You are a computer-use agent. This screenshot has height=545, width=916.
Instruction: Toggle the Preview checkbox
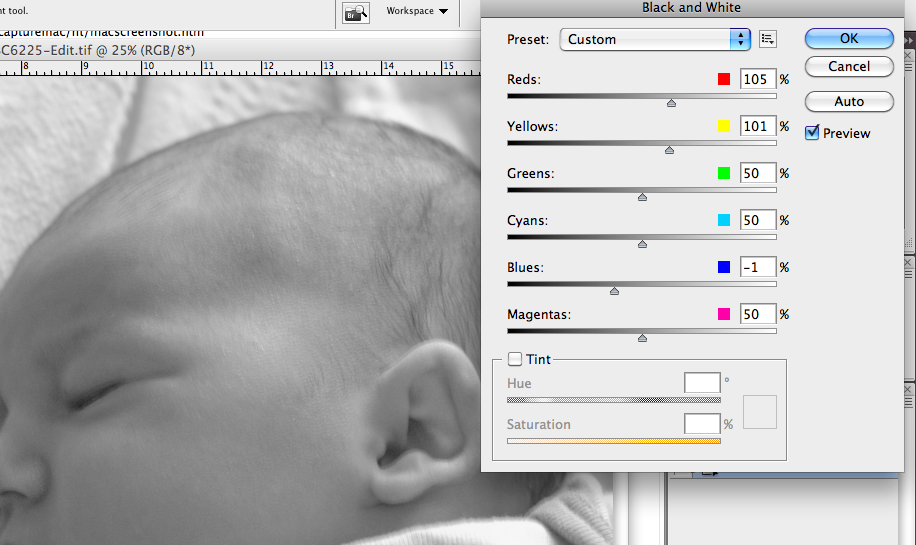click(x=812, y=133)
